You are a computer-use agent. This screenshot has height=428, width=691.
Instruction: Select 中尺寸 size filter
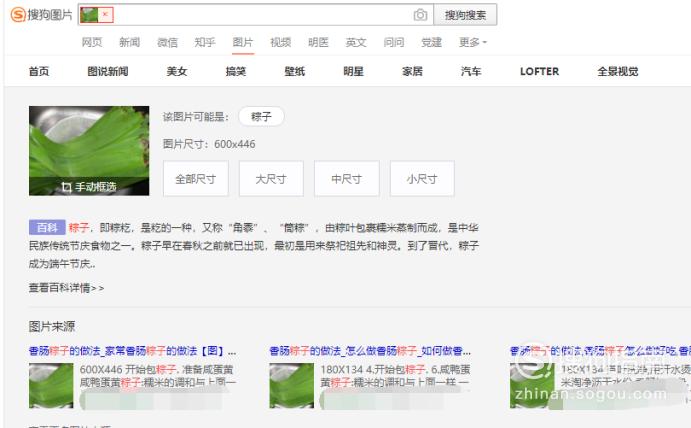tap(346, 179)
